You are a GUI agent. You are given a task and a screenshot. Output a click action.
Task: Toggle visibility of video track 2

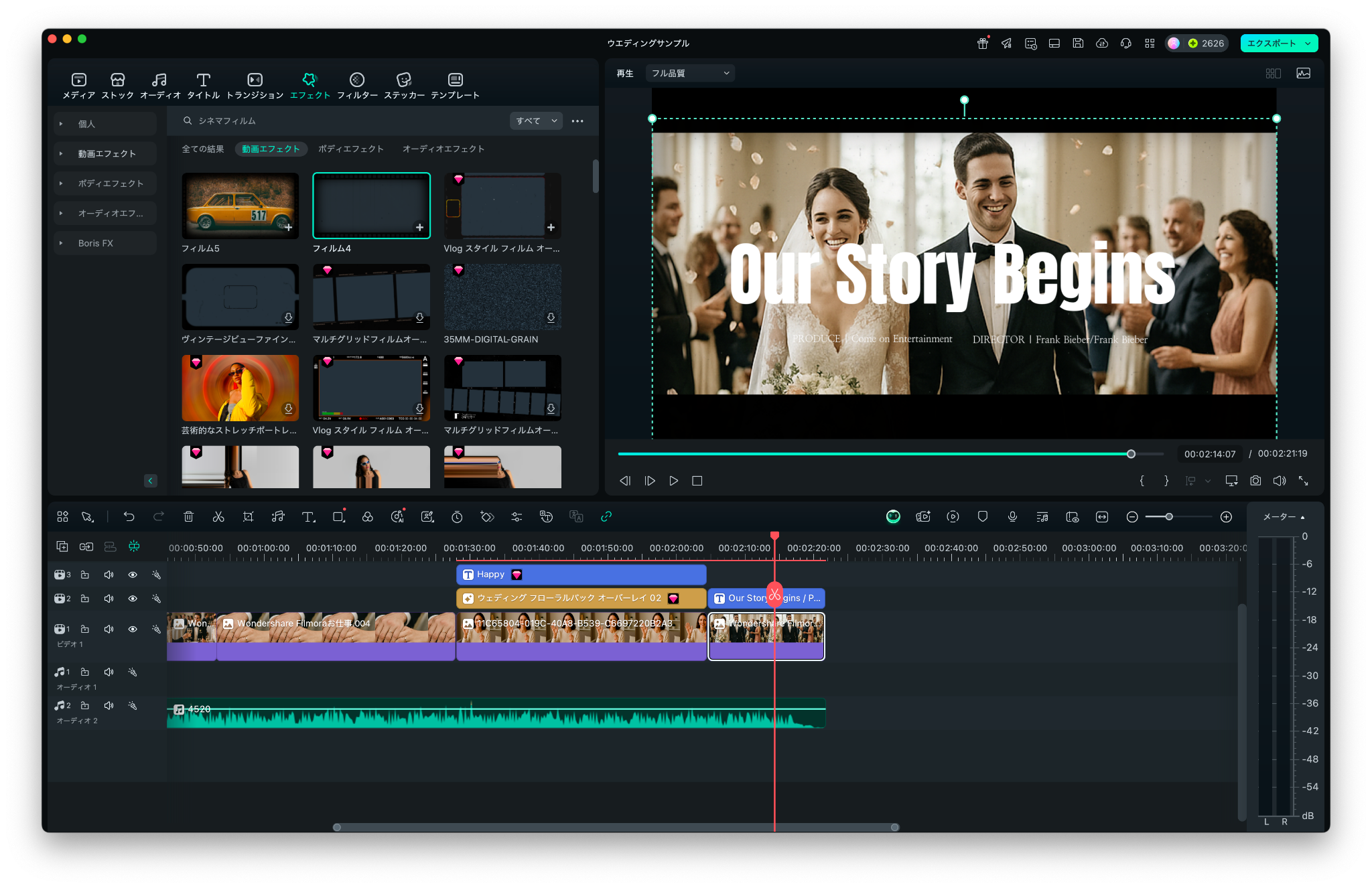pos(133,599)
